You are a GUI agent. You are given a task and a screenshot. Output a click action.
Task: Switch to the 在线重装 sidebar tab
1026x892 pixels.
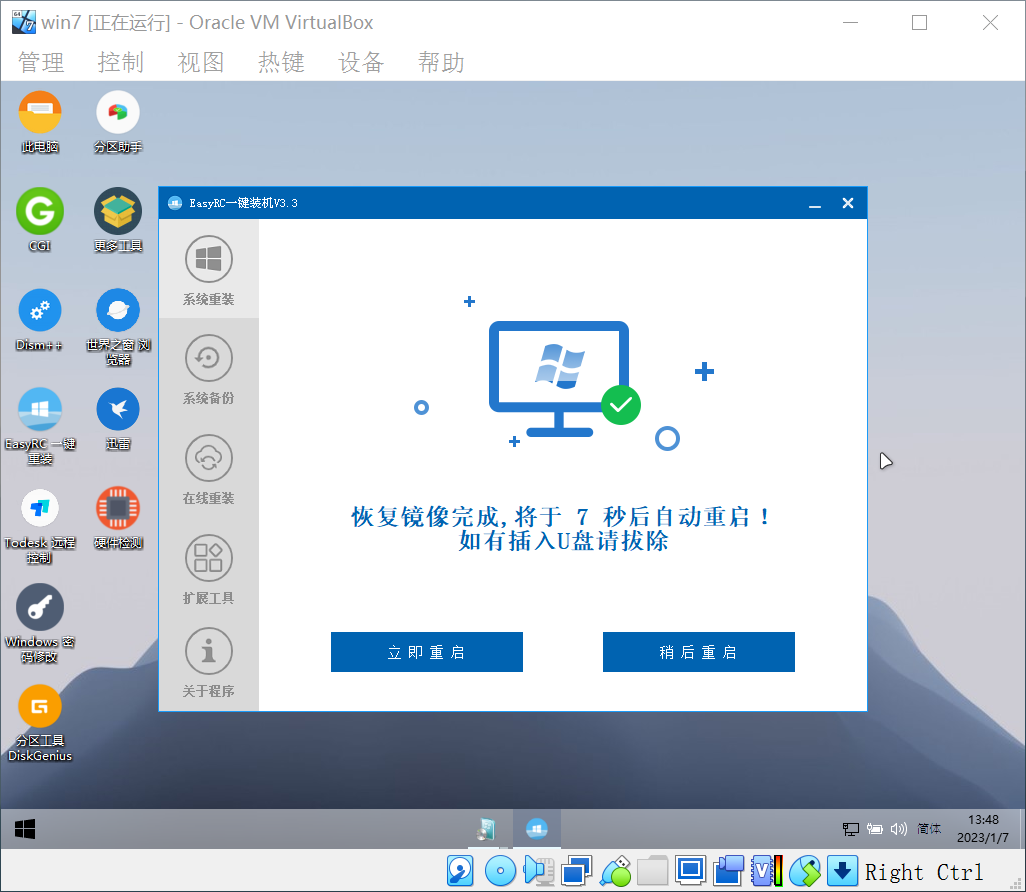[209, 469]
